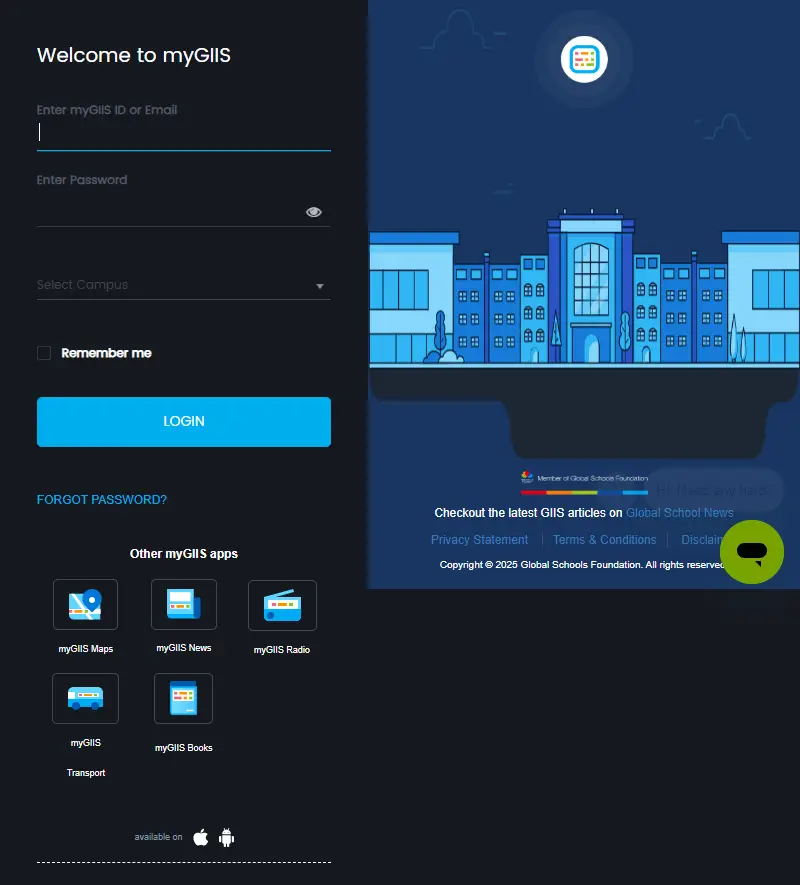The height and width of the screenshot is (885, 800).
Task: Open the myGIIS Maps app icon
Action: [x=85, y=604]
